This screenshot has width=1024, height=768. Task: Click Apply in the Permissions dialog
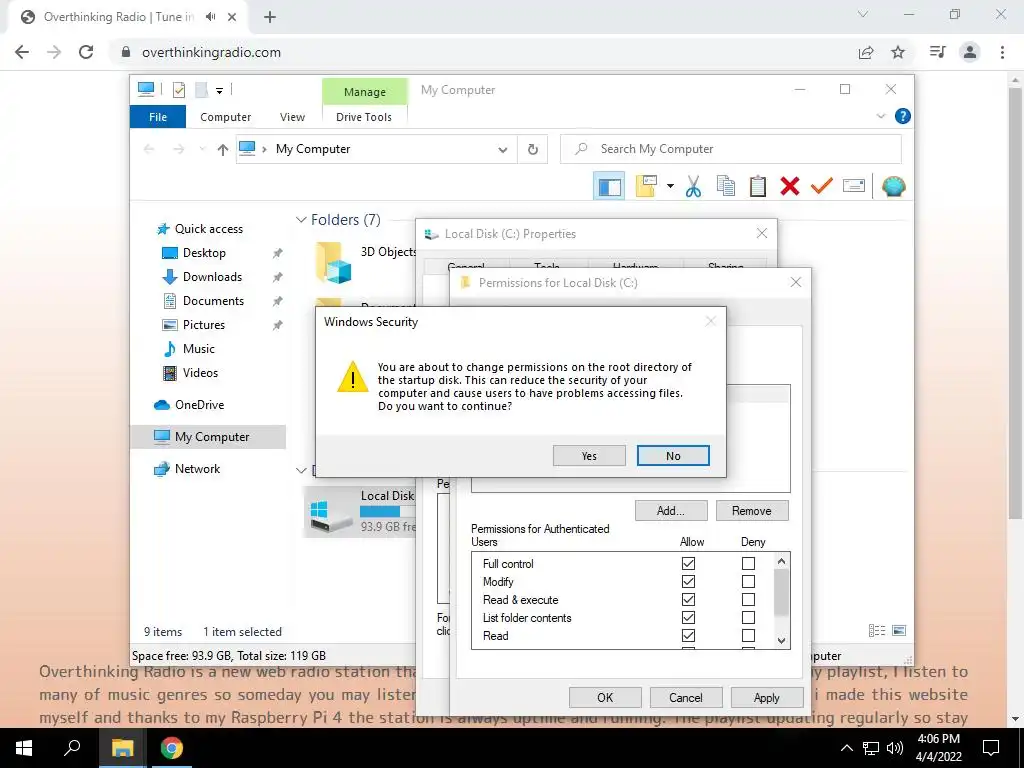[x=767, y=697]
